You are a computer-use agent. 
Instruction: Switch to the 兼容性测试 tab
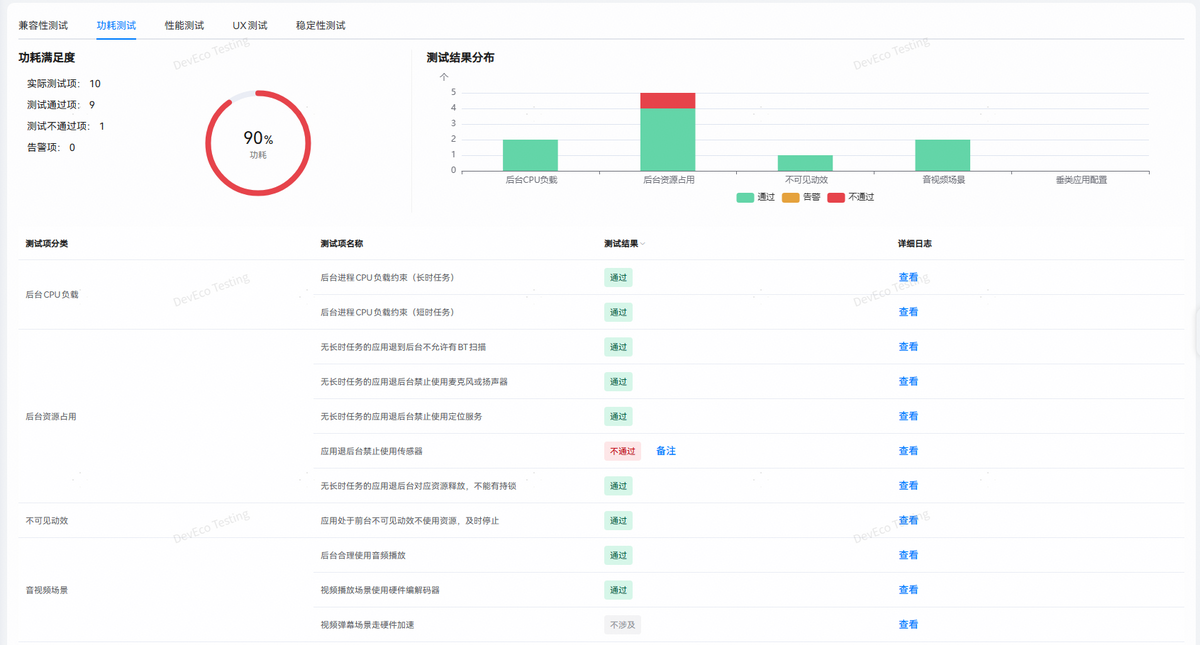[x=43, y=25]
